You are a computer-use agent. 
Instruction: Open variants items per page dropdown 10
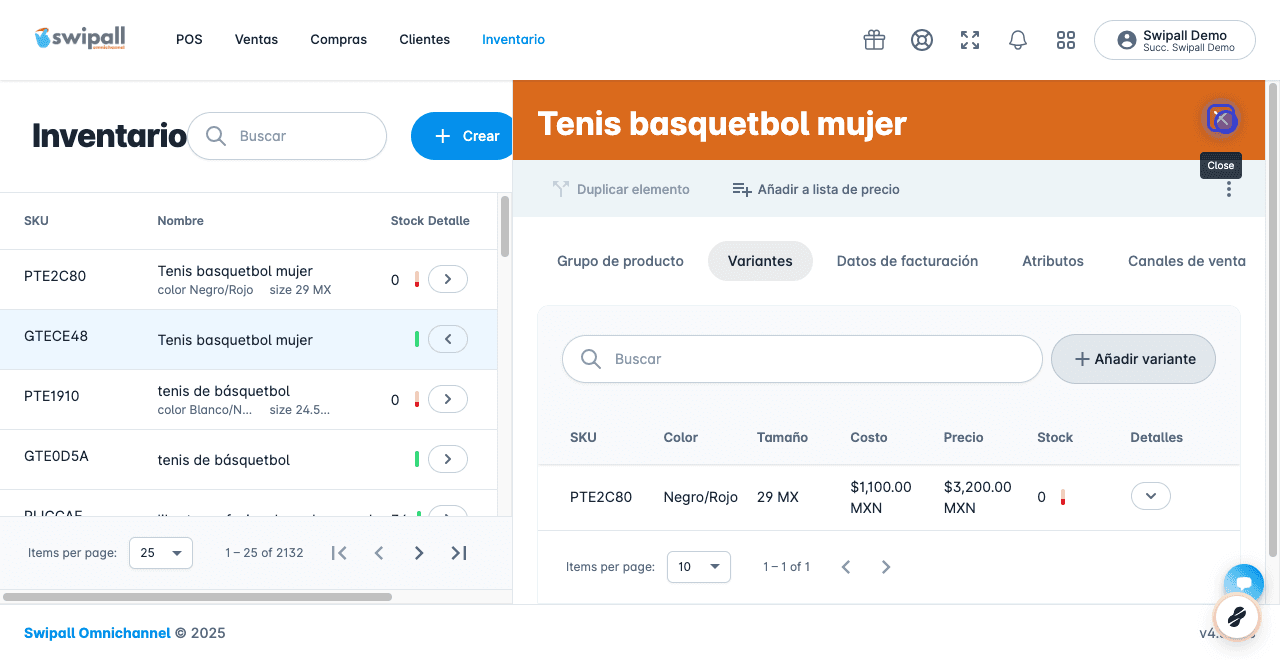point(698,567)
